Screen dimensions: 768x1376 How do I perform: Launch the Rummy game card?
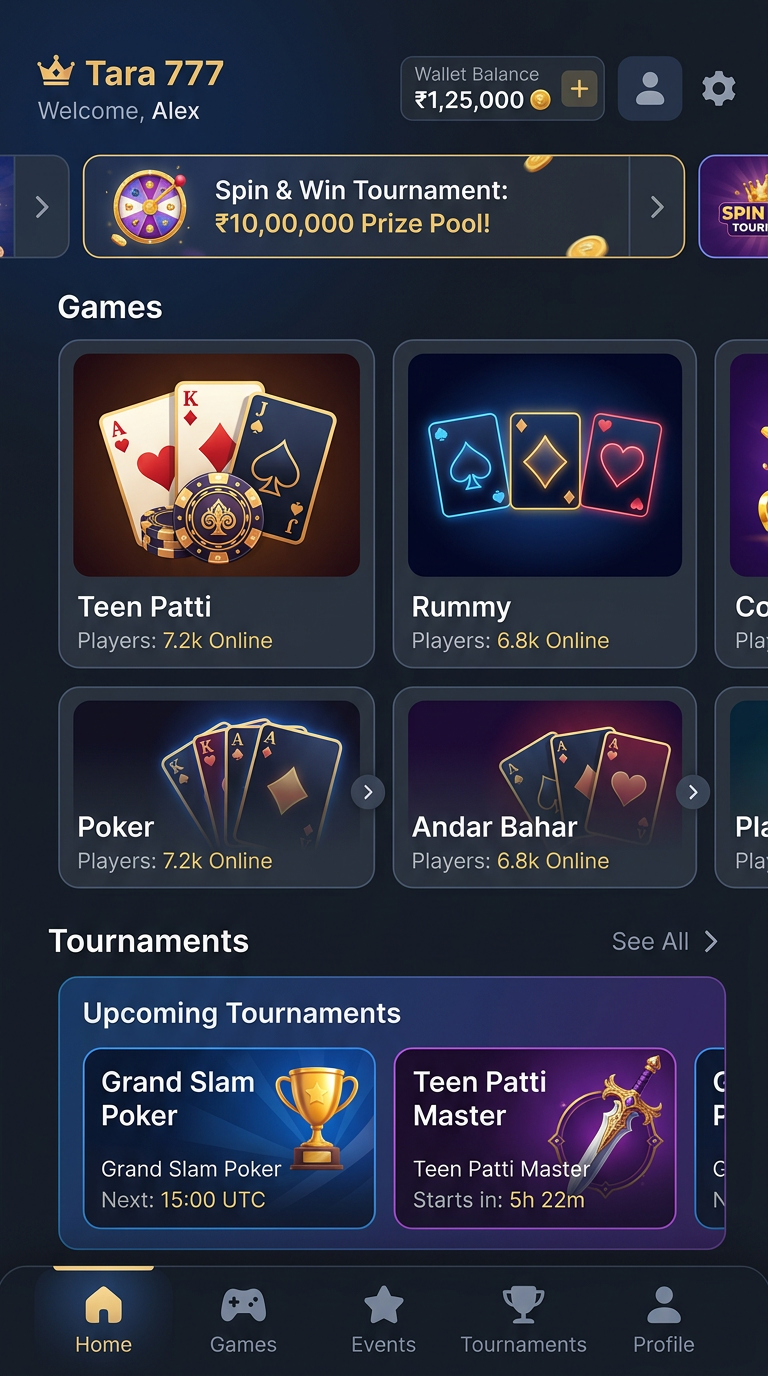pyautogui.click(x=545, y=504)
